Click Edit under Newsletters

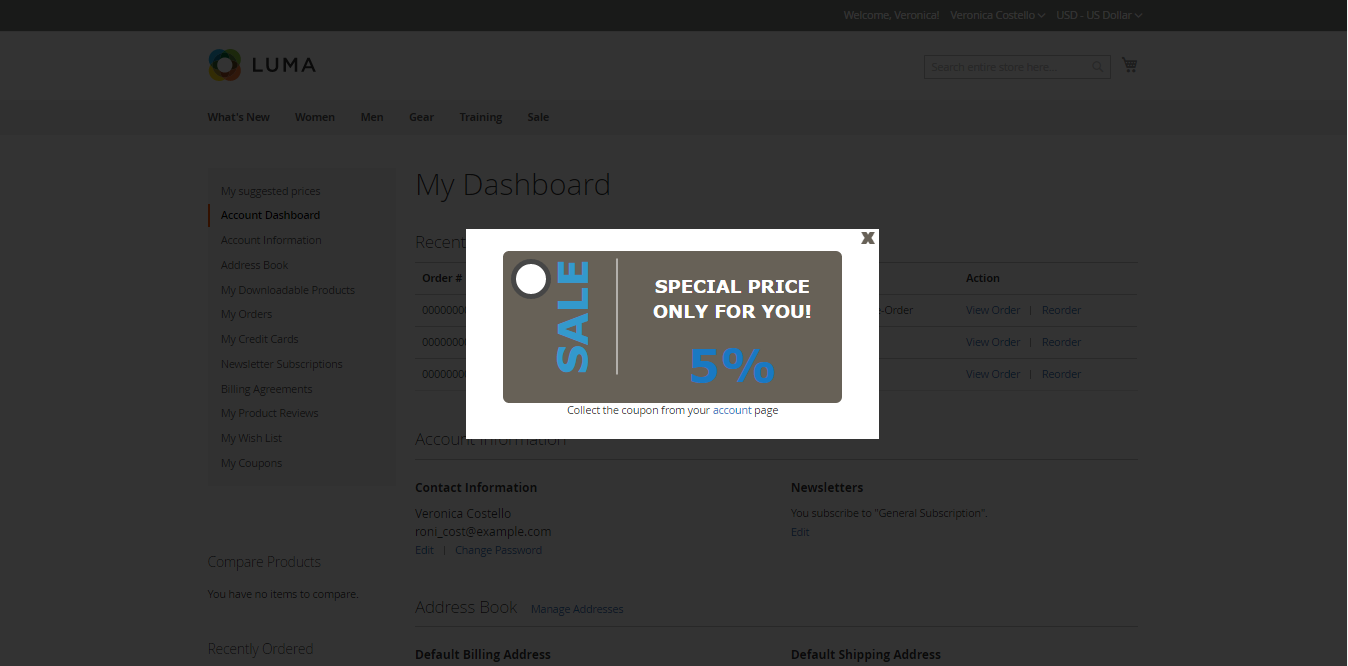pos(800,532)
